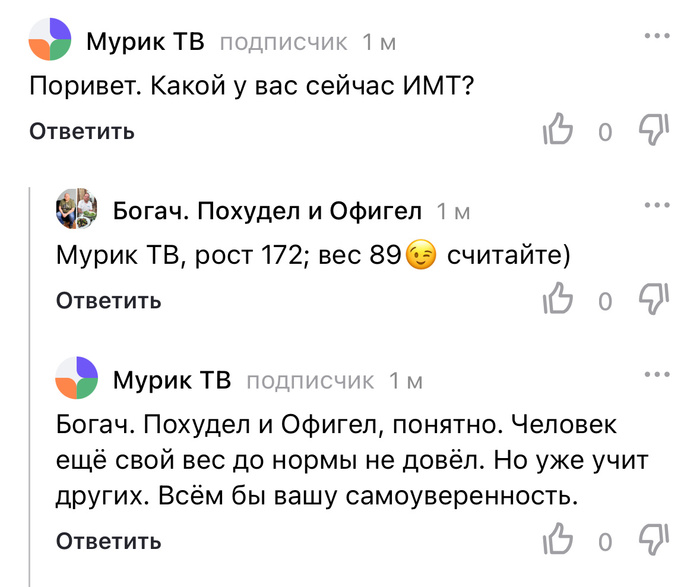Like the first Мурик ТВ comment

(x=556, y=130)
